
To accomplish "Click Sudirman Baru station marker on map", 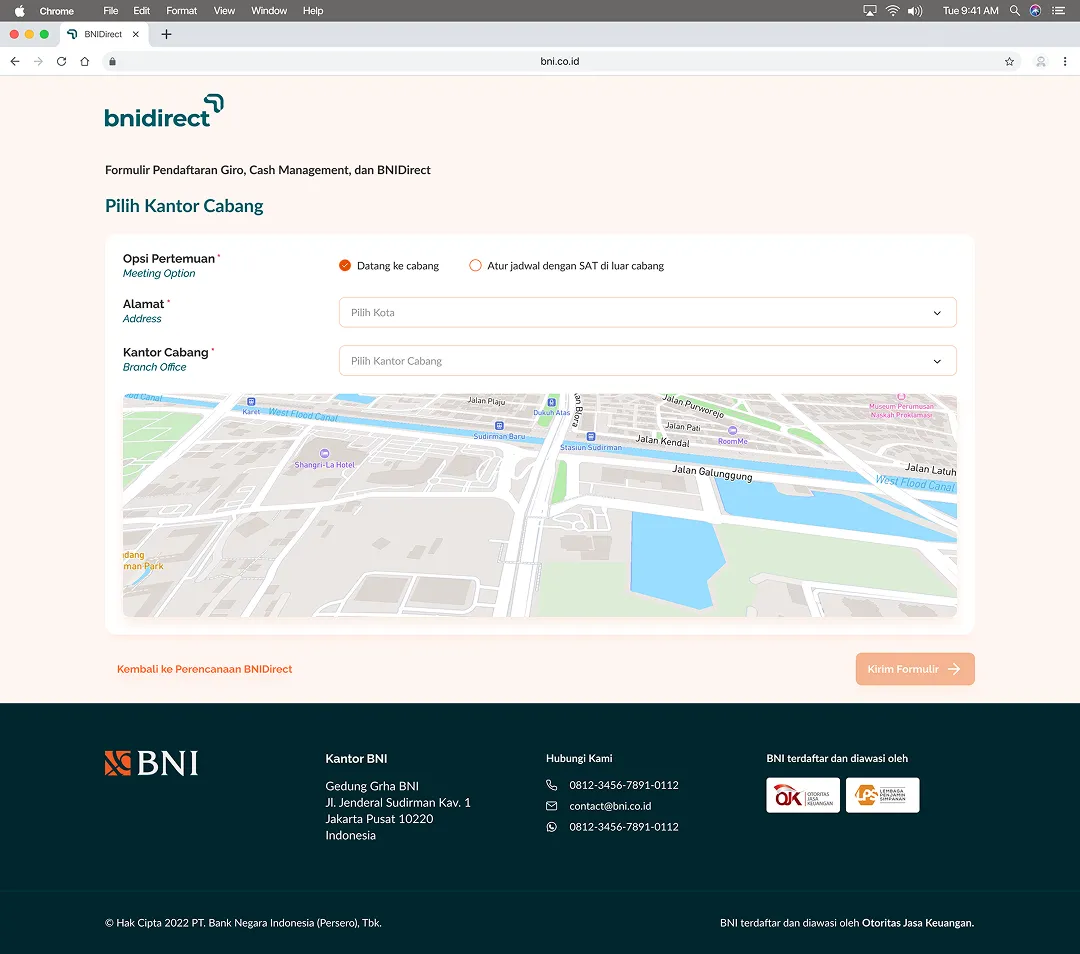I will point(499,426).
